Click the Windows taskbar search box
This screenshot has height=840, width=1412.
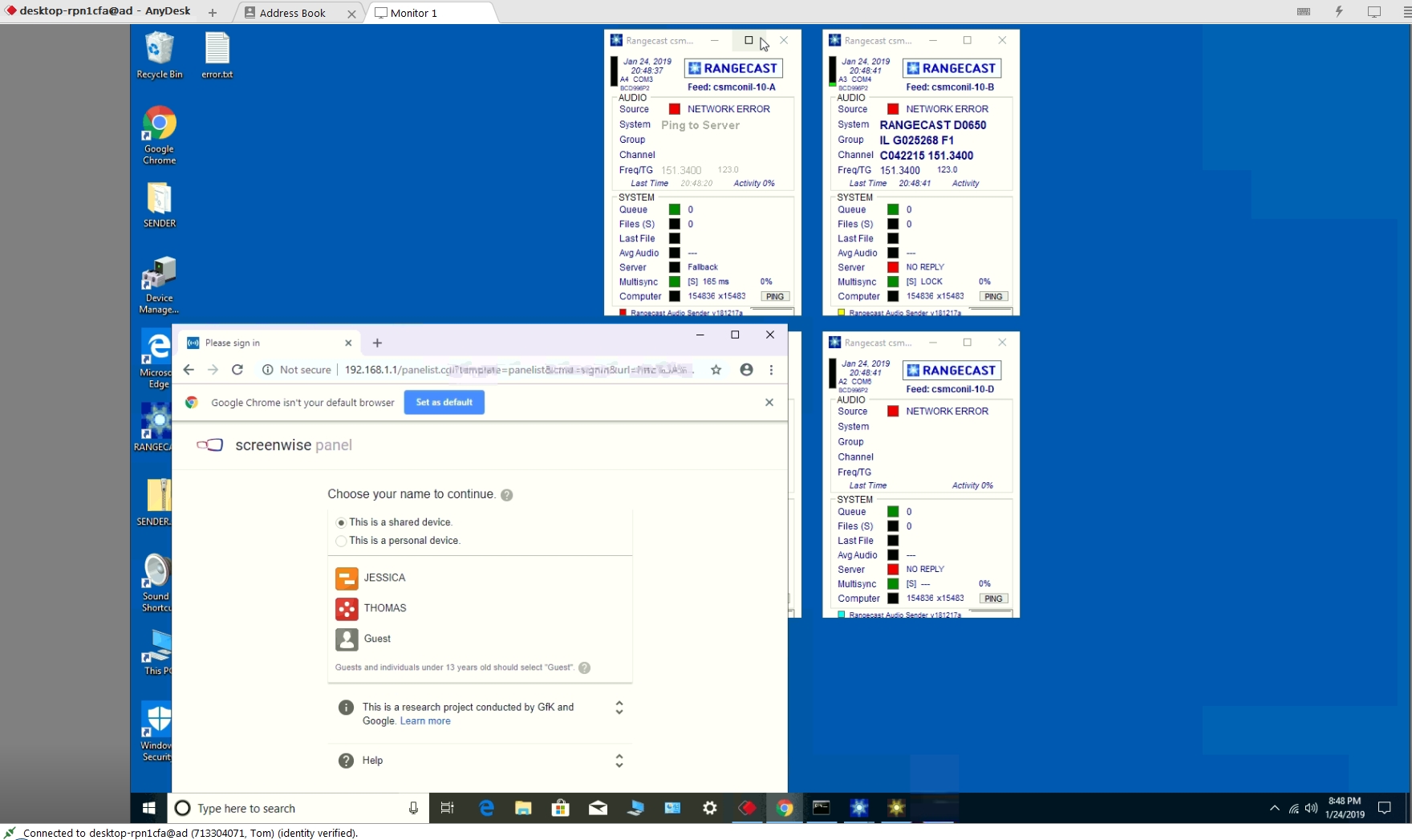pyautogui.click(x=297, y=808)
